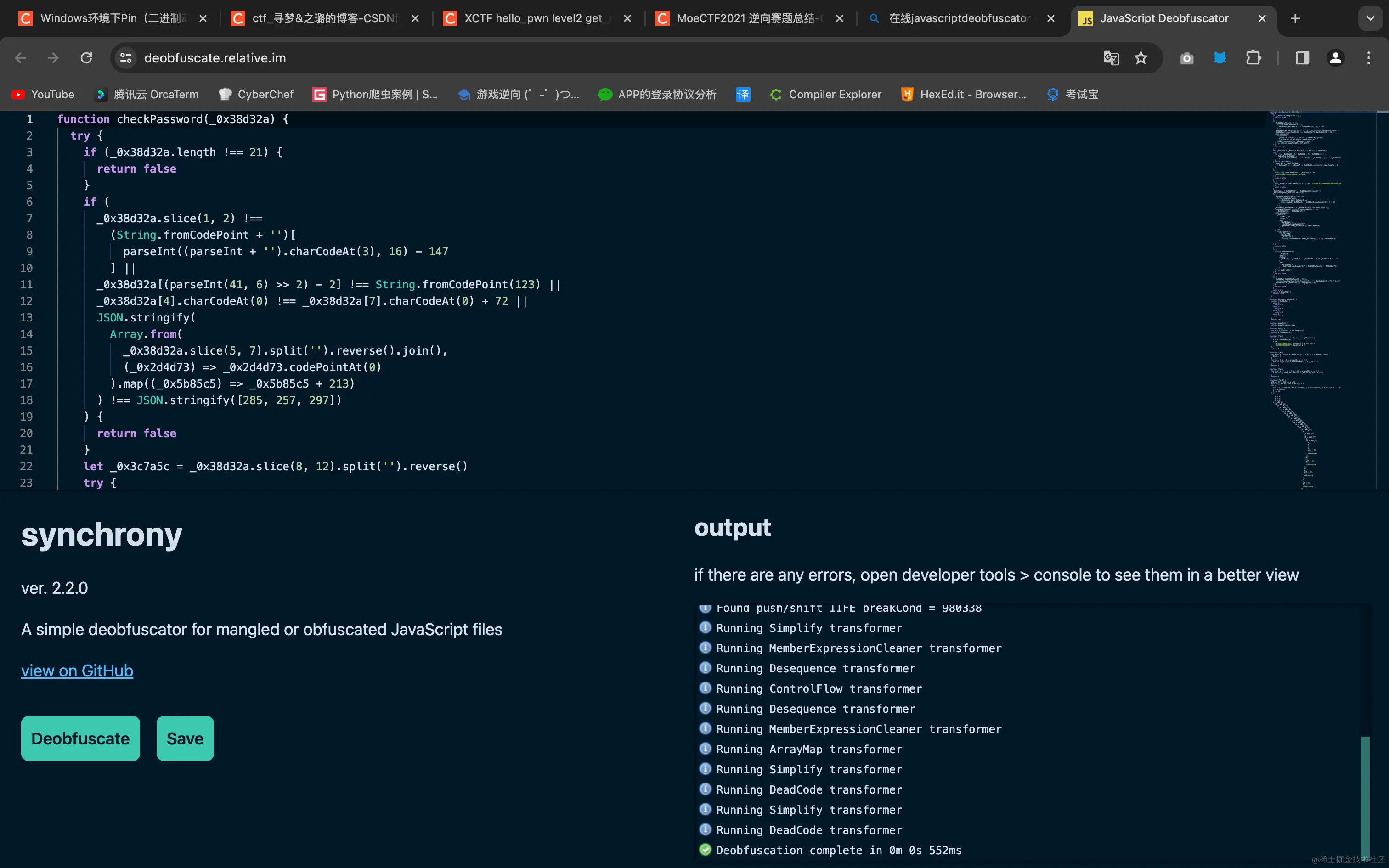Click the Deobfuscate button

point(80,738)
